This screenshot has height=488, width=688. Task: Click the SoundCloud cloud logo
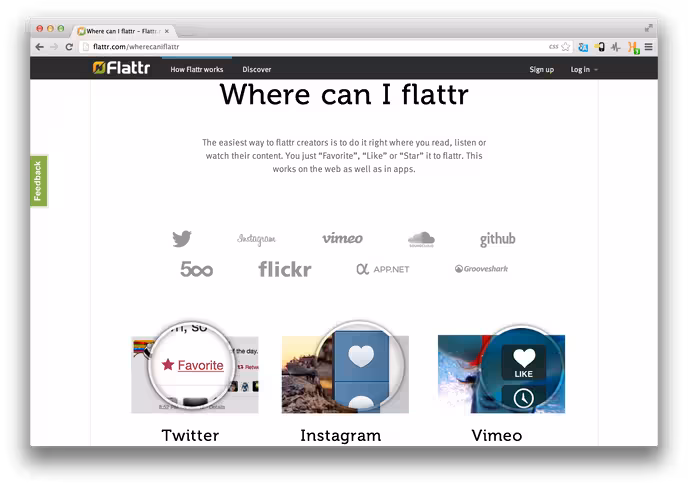421,239
